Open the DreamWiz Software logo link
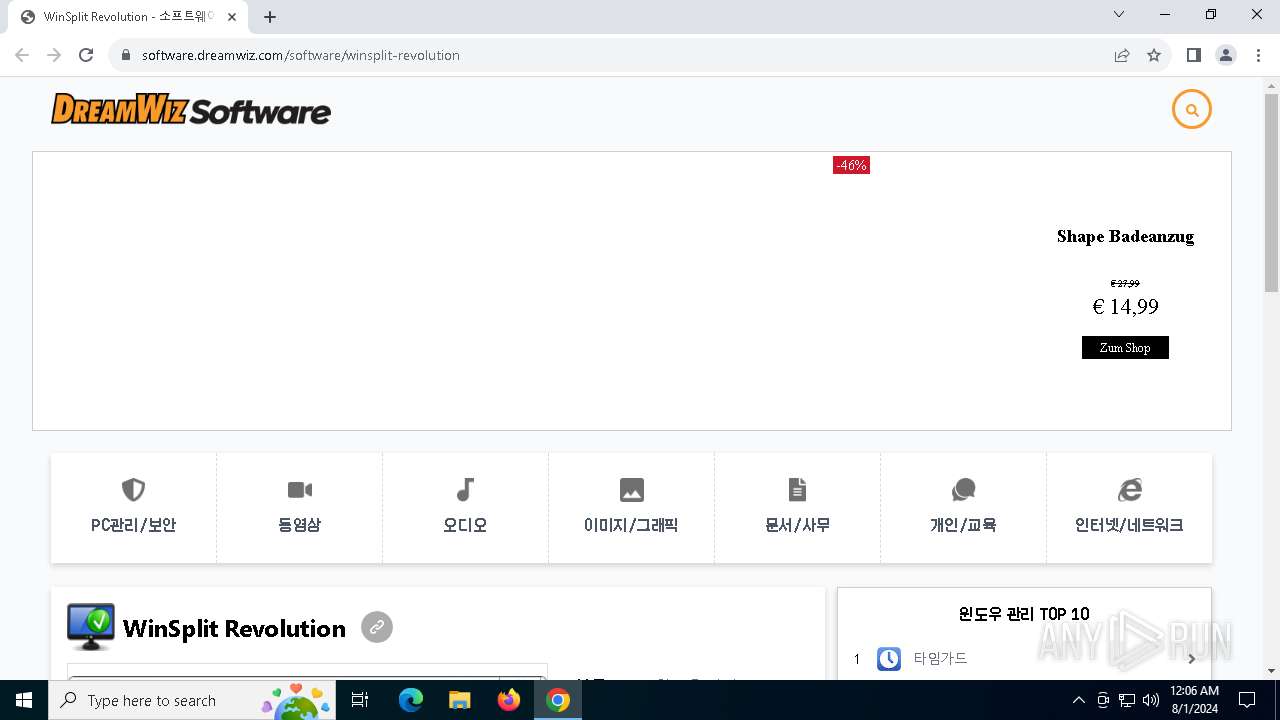 point(191,109)
